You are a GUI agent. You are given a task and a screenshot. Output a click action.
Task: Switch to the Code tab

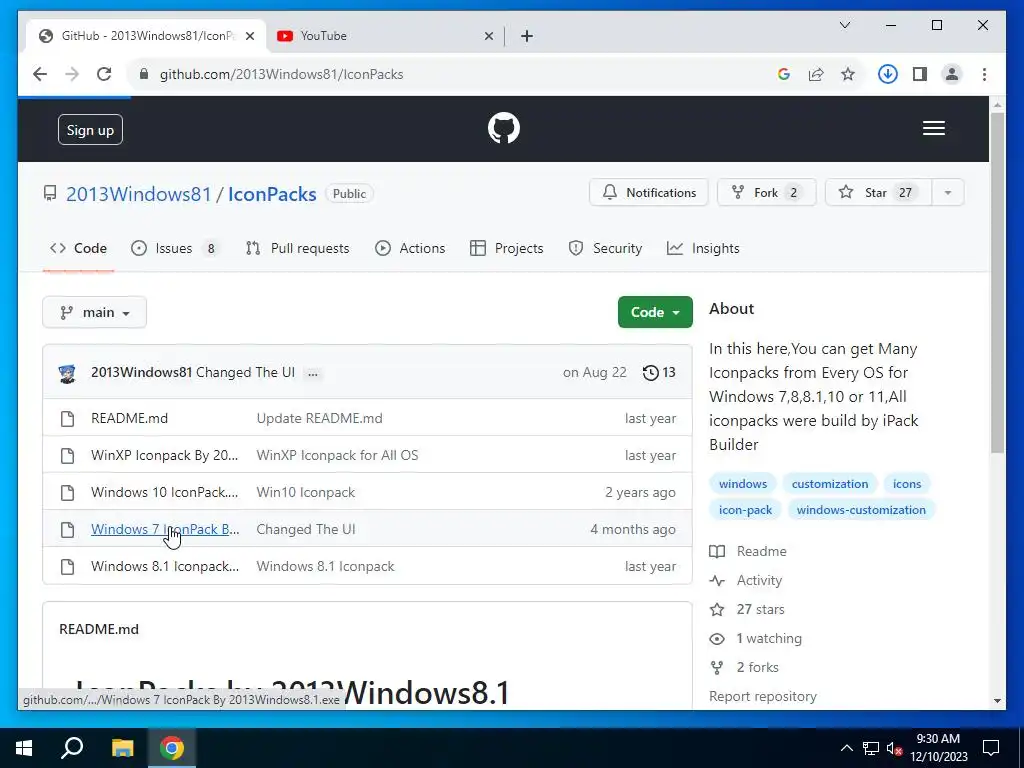pyautogui.click(x=78, y=248)
